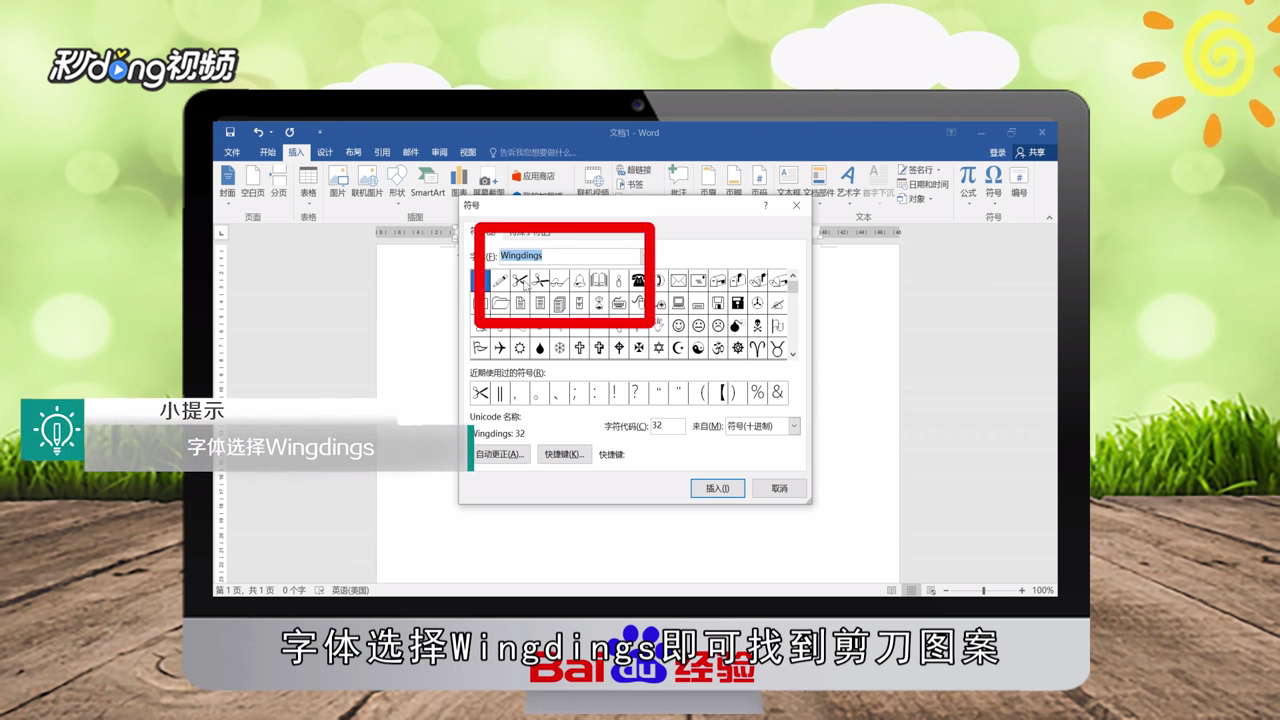This screenshot has height=720, width=1280.
Task: Click the zoom in plus button
Action: coord(1021,591)
